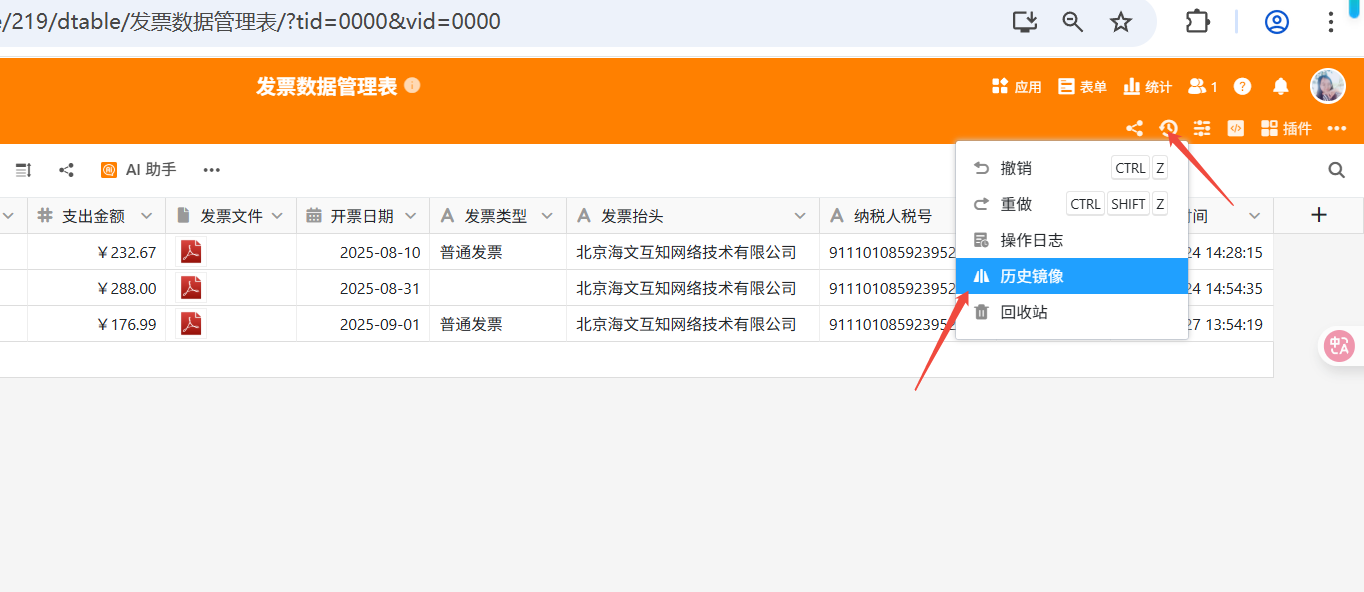The height and width of the screenshot is (592, 1364).
Task: Add a new column with plus button
Action: point(1319,215)
